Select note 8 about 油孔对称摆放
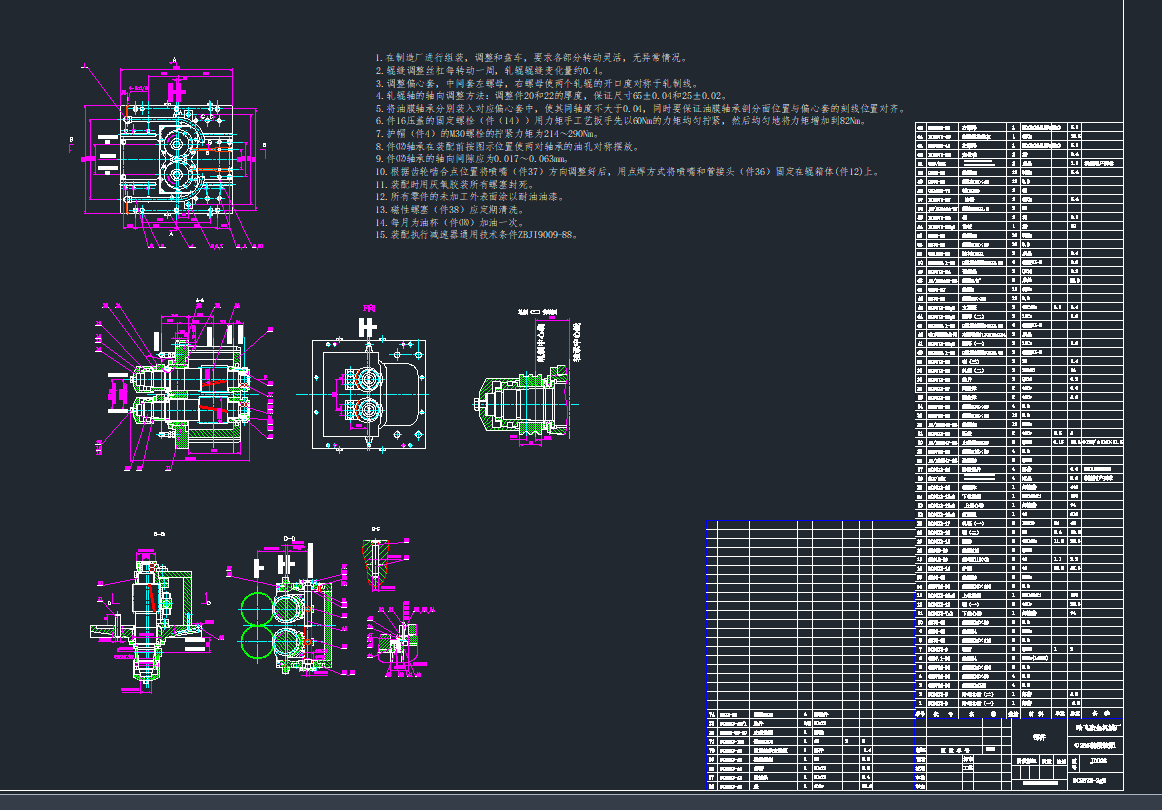1162x810 pixels. coord(508,146)
